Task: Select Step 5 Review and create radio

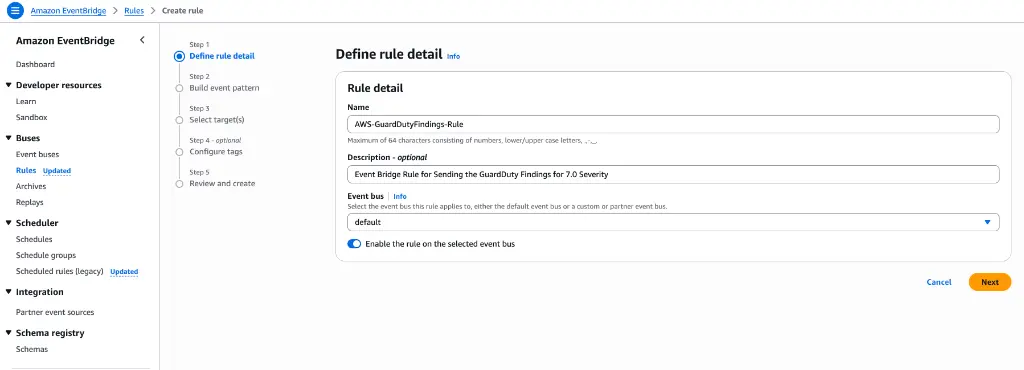Action: tap(179, 183)
